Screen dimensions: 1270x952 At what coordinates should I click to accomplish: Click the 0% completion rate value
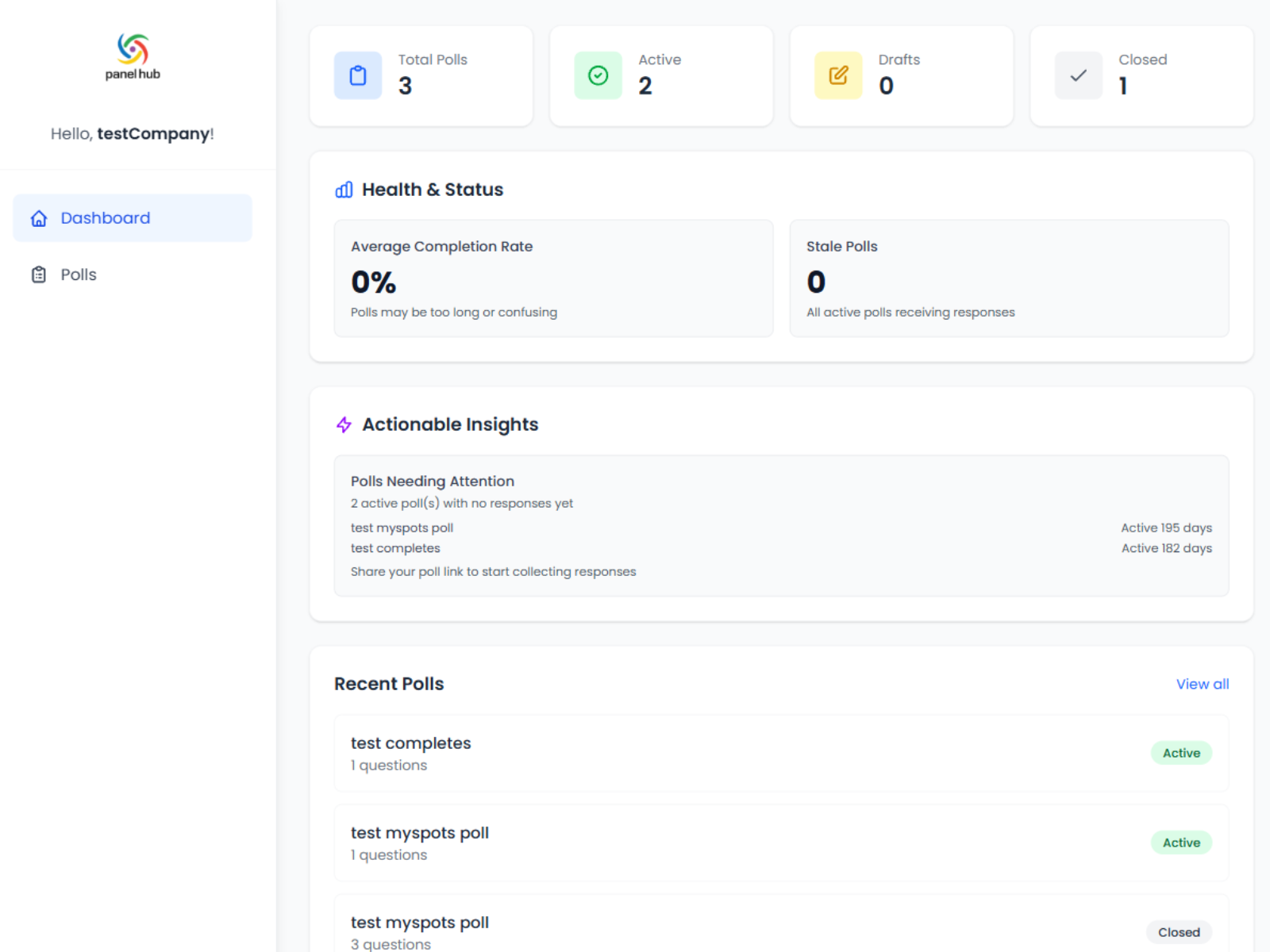[373, 282]
